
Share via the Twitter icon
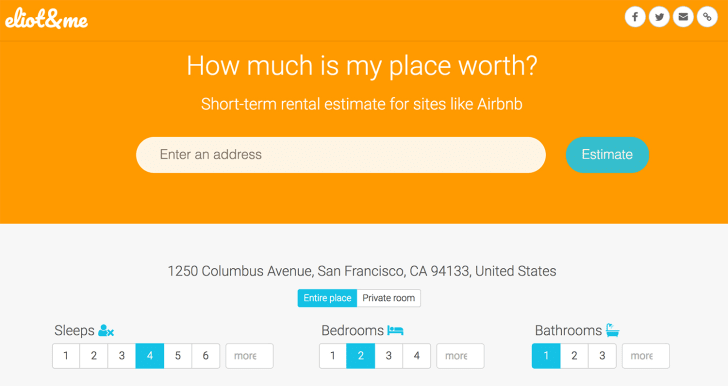[x=659, y=17]
